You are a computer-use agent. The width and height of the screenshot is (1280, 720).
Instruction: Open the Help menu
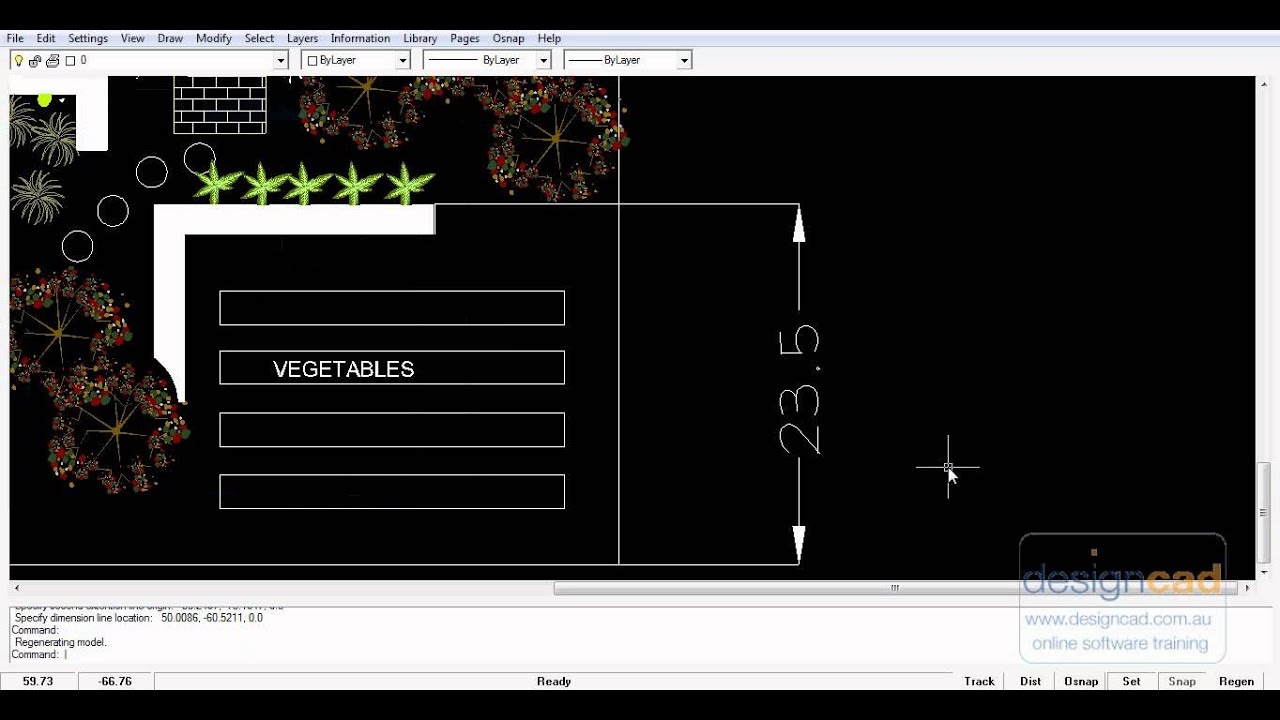549,38
